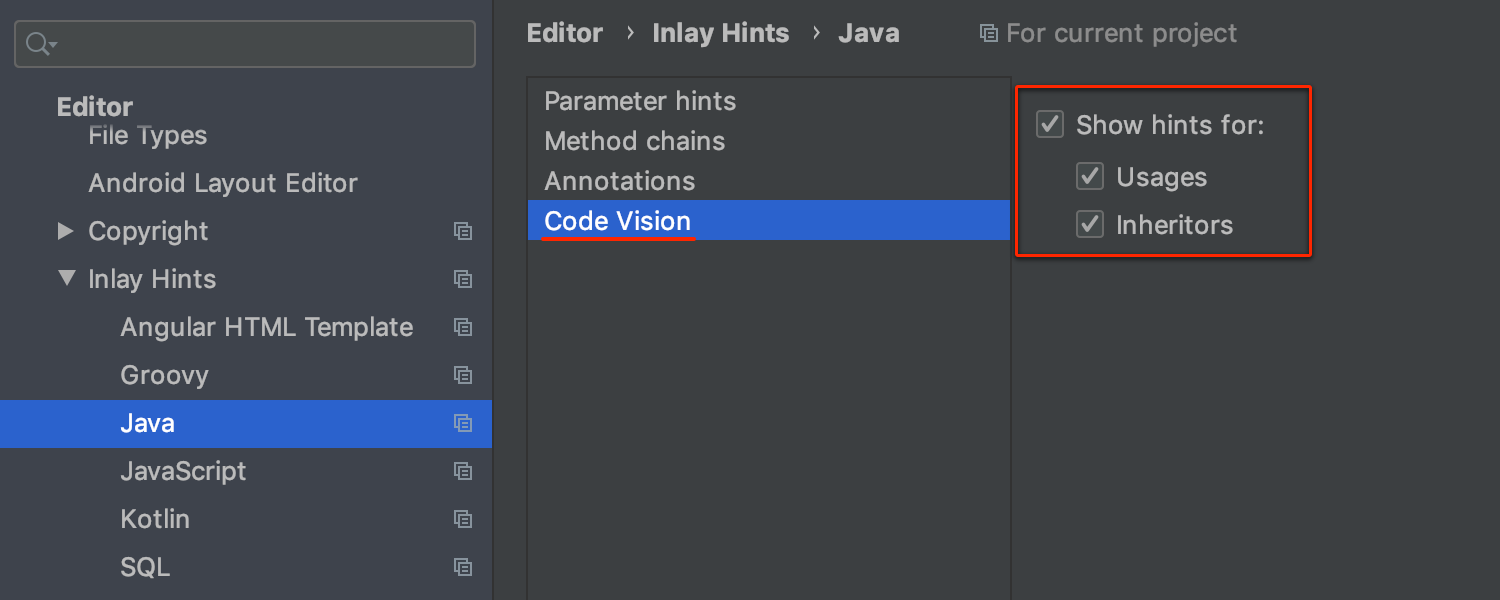Screen dimensions: 1500x600
Task: Disable the Usages checkbox
Action: point(1090,175)
